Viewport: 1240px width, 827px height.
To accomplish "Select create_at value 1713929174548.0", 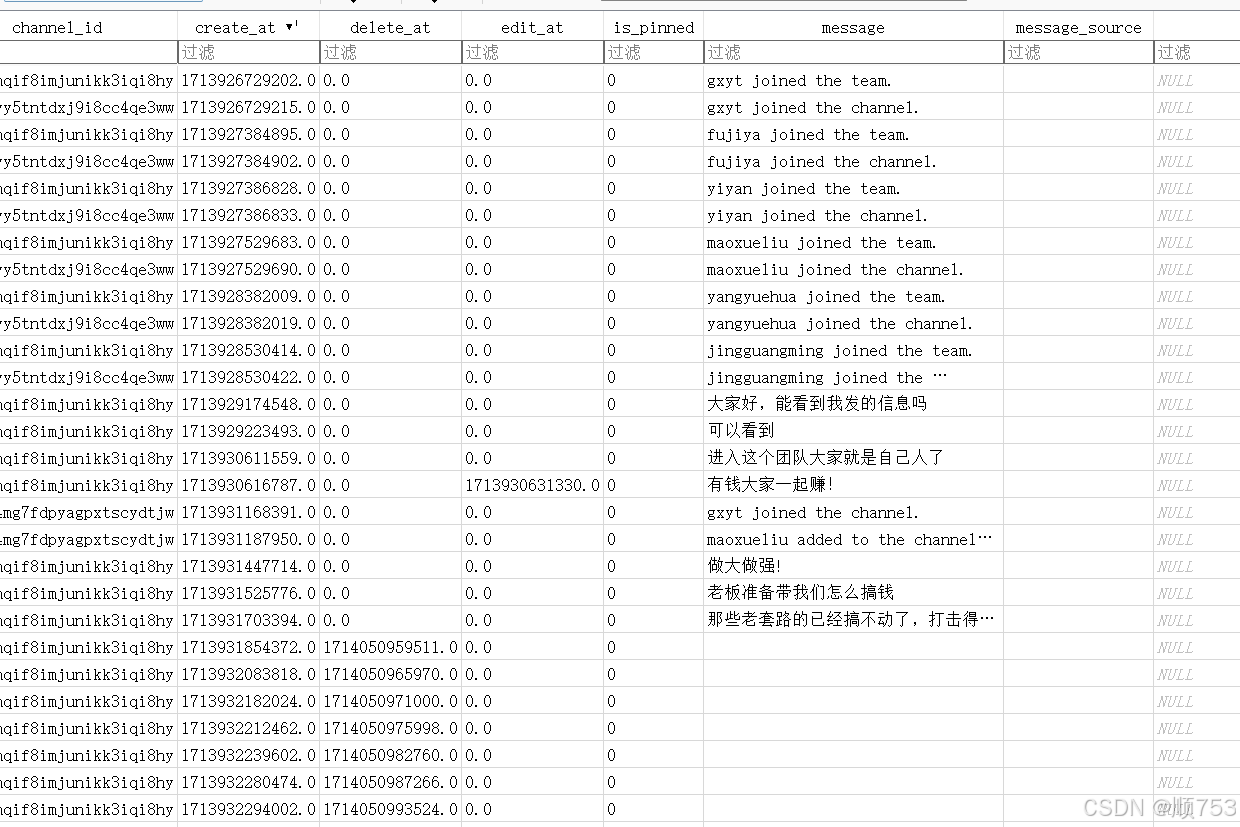I will [x=248, y=404].
